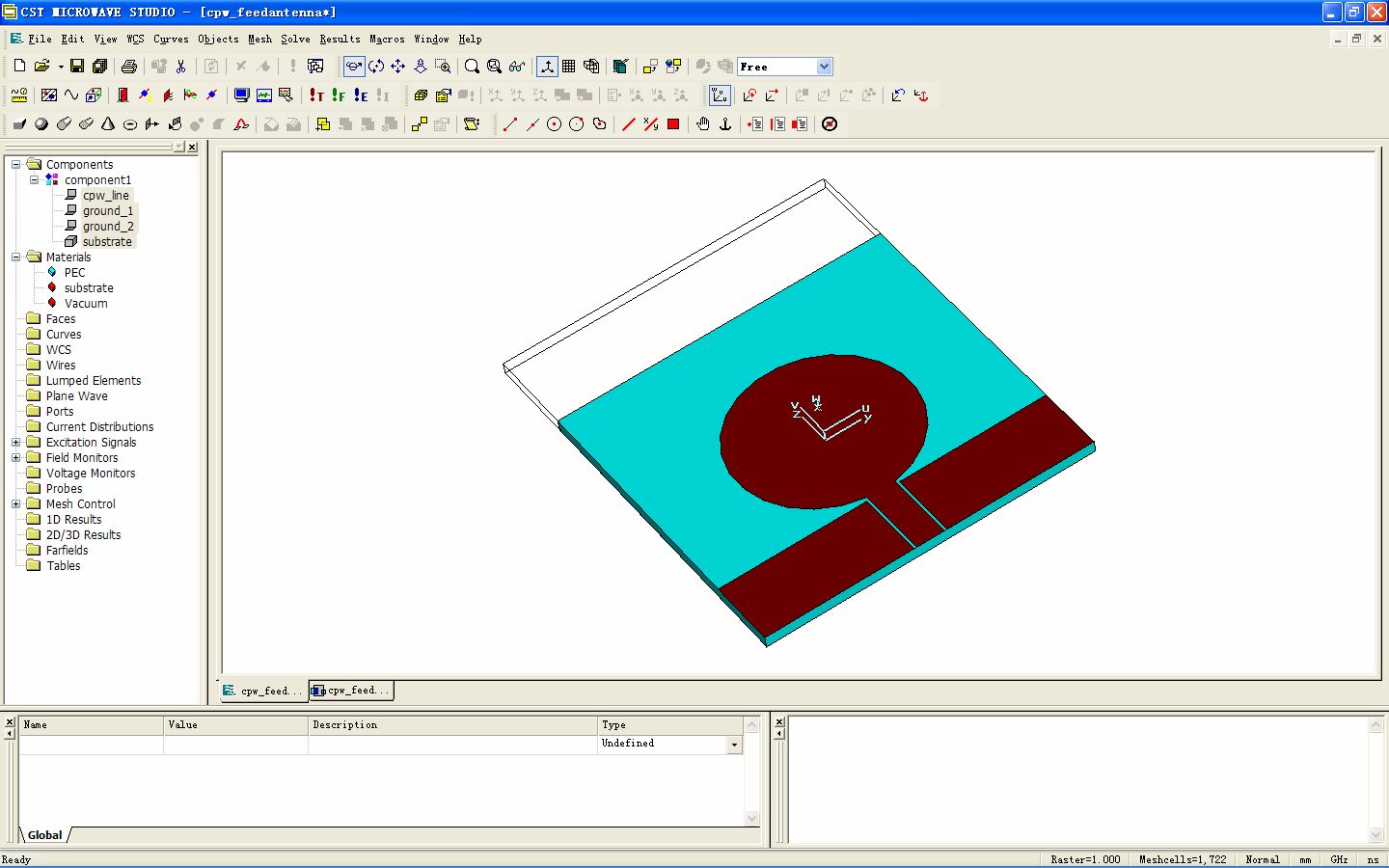Click the message window scrollbar down arrow
Viewport: 1389px width, 868px height.
coord(1376,835)
